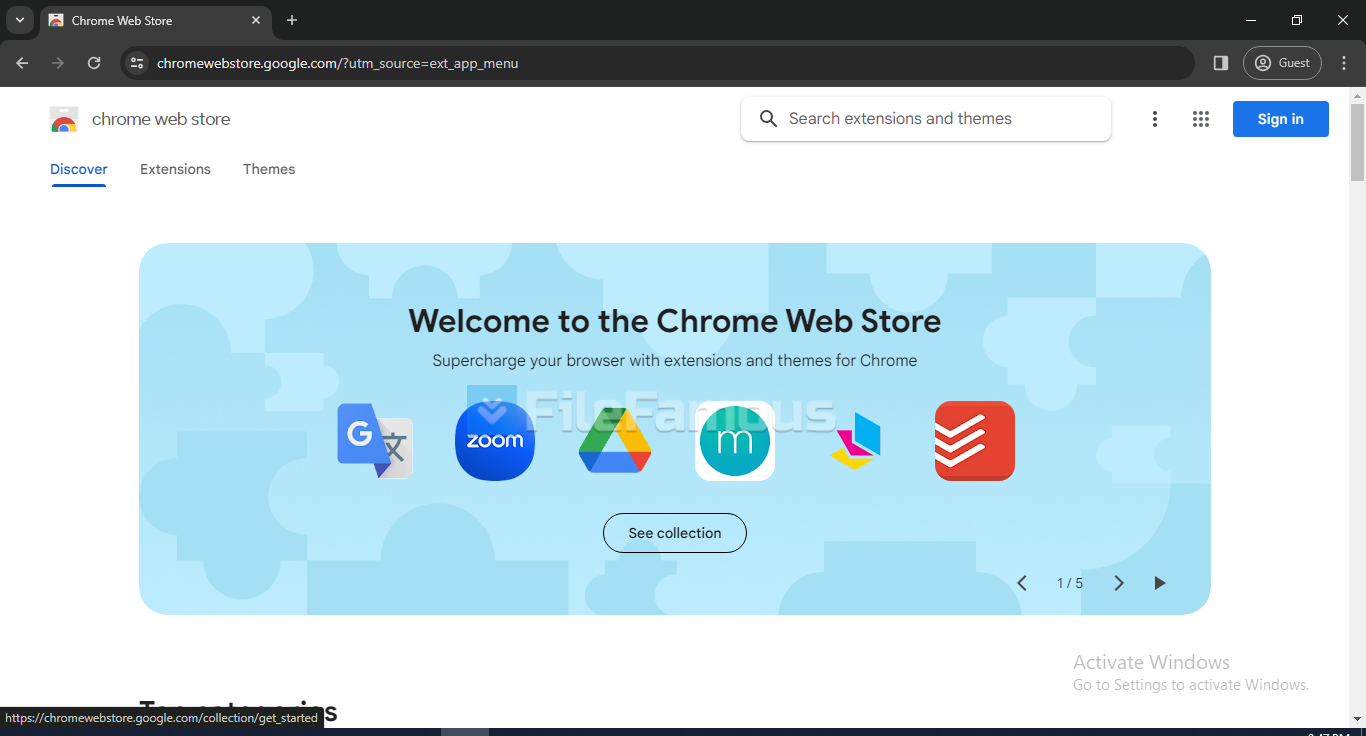This screenshot has width=1366, height=736.
Task: Go back with the browser back arrow
Action: (x=22, y=63)
